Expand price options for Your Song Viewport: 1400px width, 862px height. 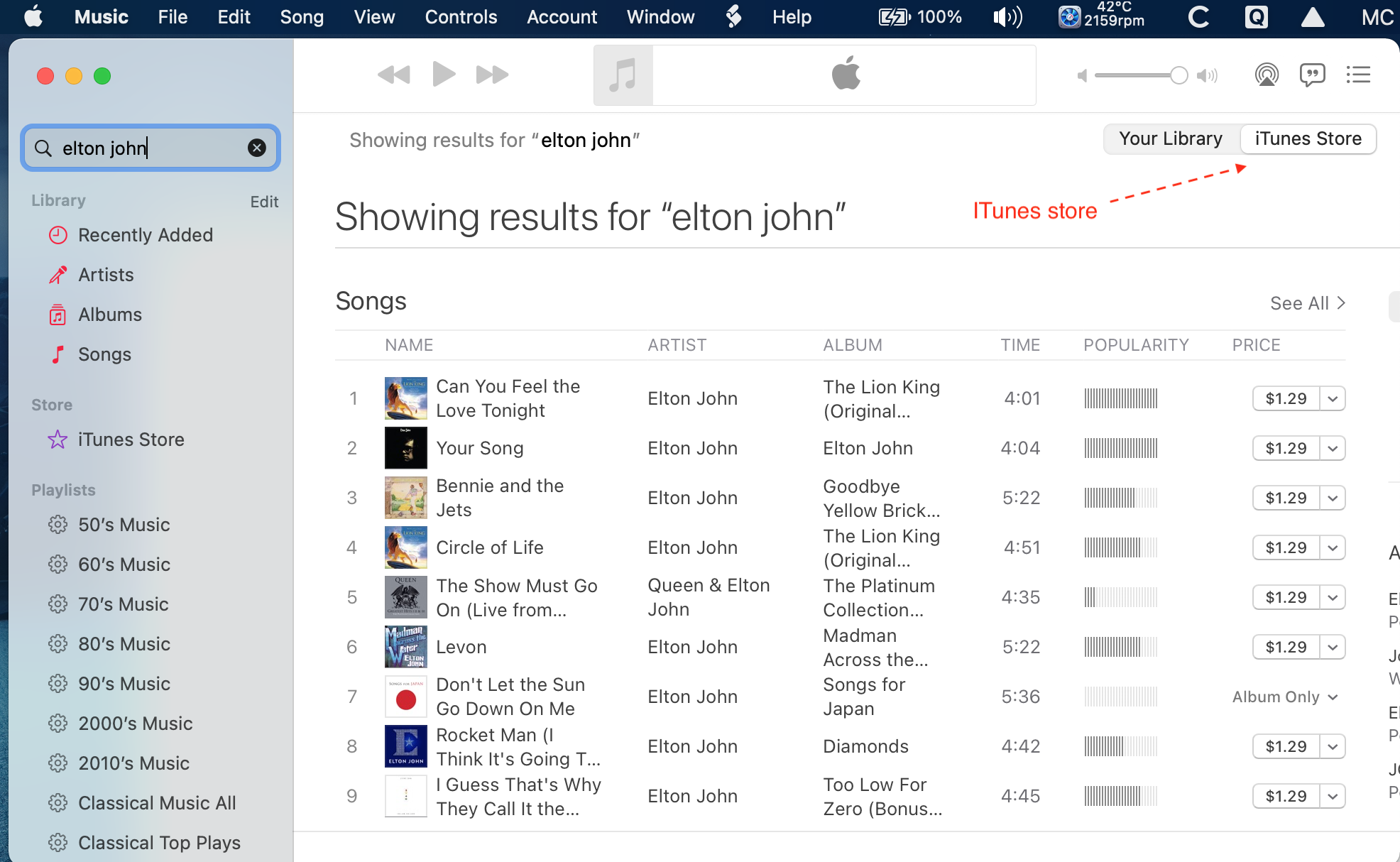[1333, 448]
